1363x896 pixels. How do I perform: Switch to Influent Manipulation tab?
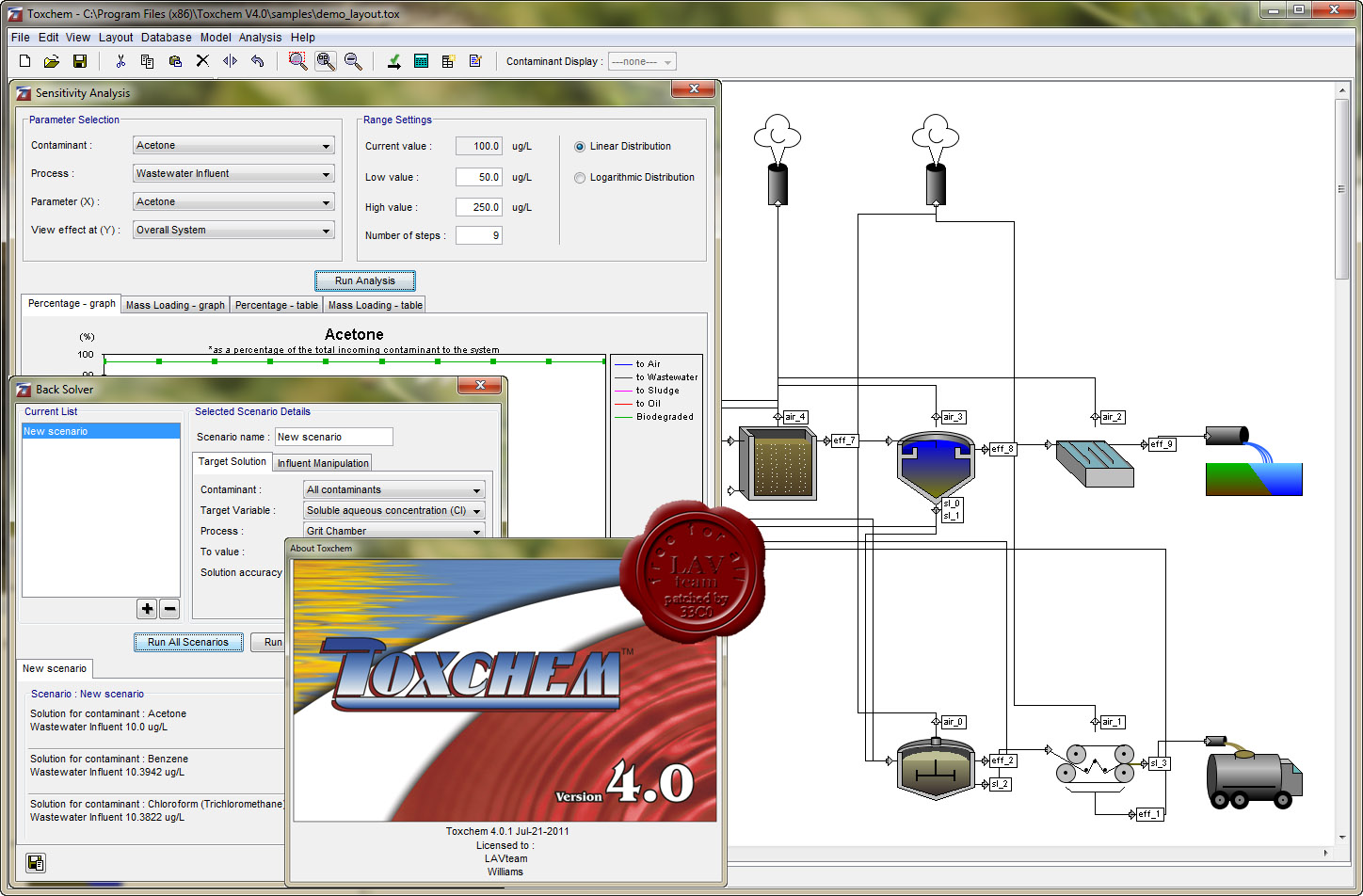(323, 463)
